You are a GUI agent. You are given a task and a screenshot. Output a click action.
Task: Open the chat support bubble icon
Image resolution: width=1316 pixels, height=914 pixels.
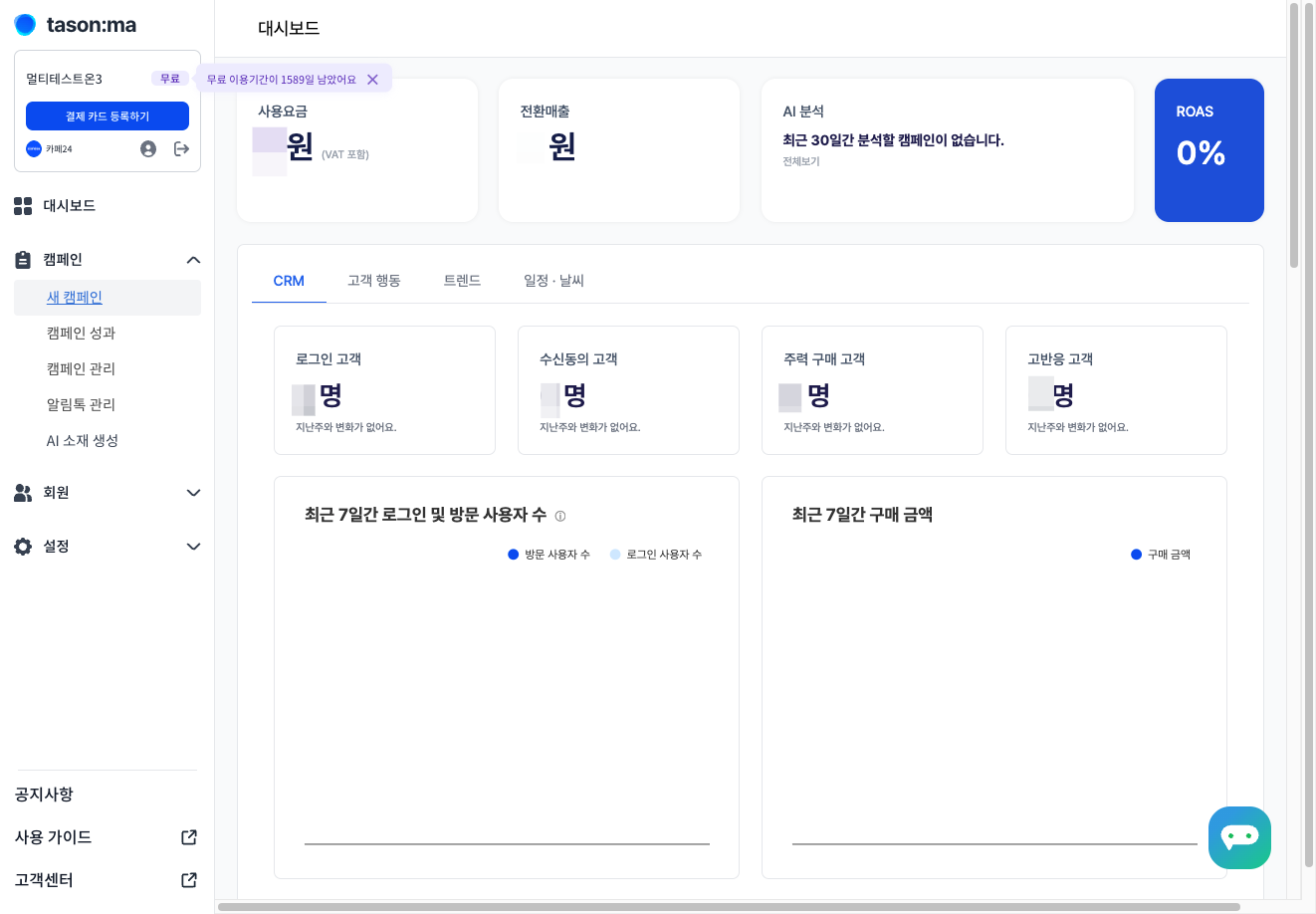click(1239, 837)
